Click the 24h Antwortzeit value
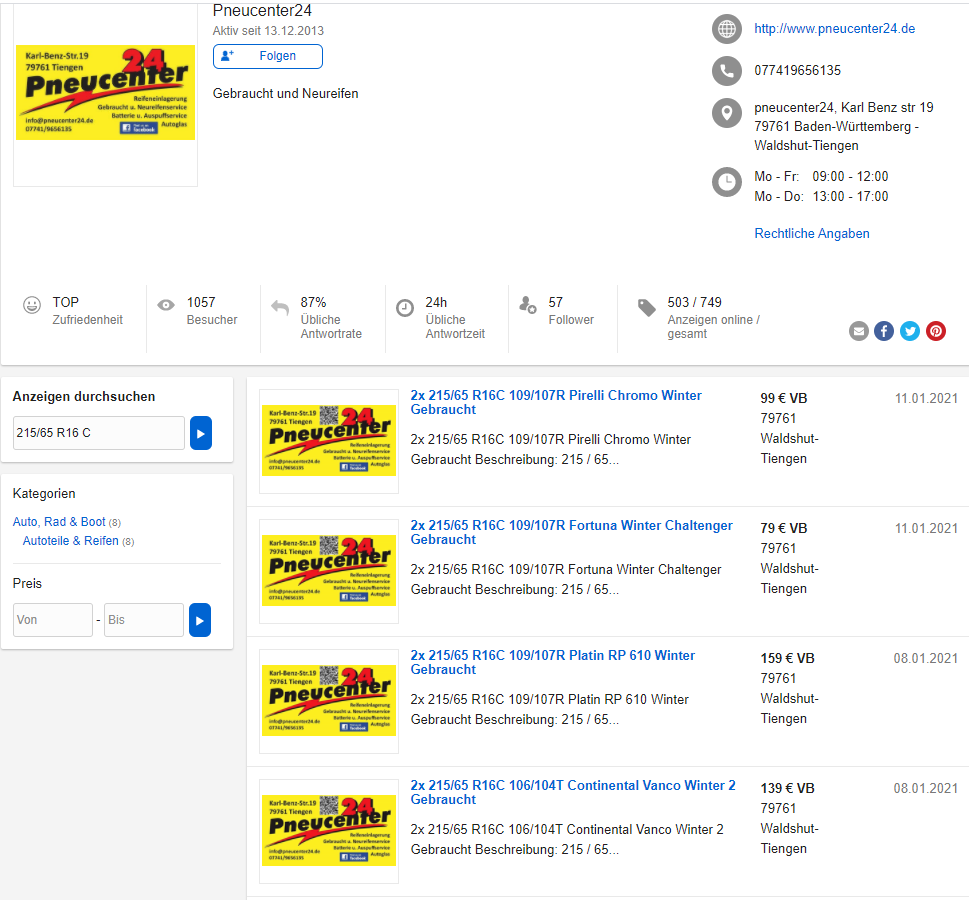Screen dimensions: 969x900 pyautogui.click(x=436, y=302)
